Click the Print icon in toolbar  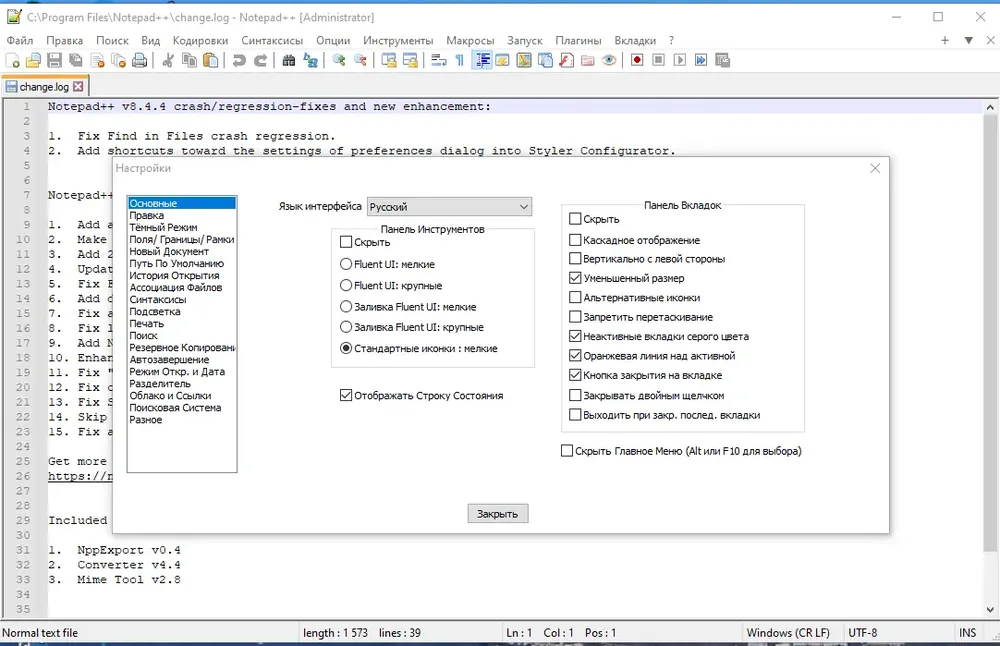[x=139, y=61]
